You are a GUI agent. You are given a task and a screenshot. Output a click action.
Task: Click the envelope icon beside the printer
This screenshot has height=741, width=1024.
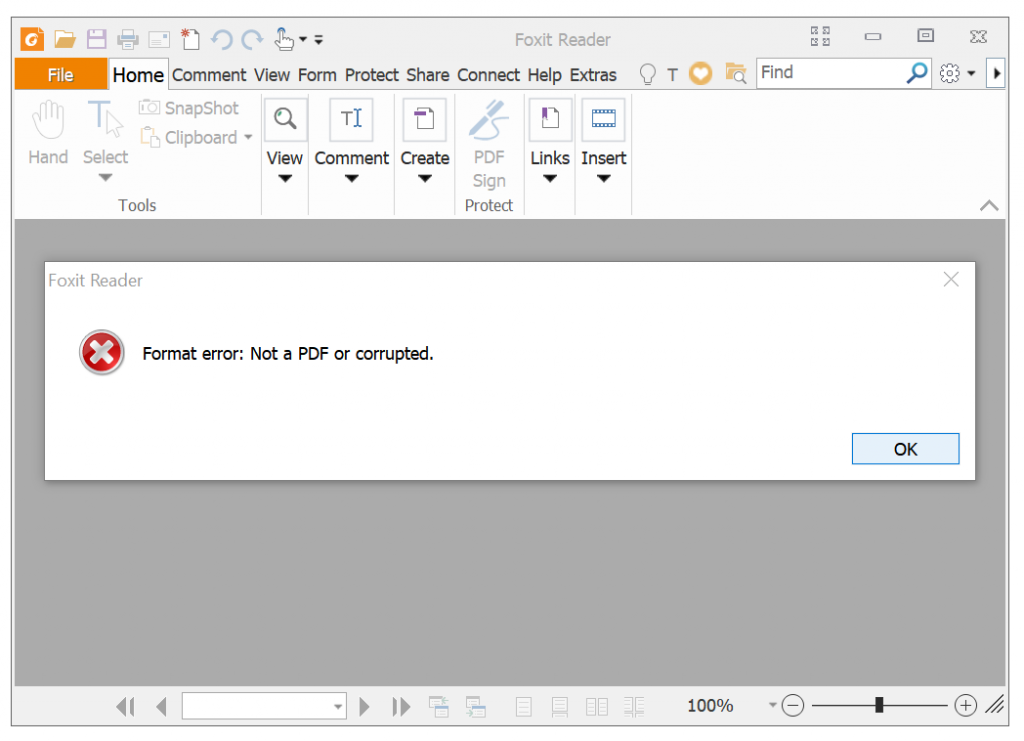coord(159,40)
